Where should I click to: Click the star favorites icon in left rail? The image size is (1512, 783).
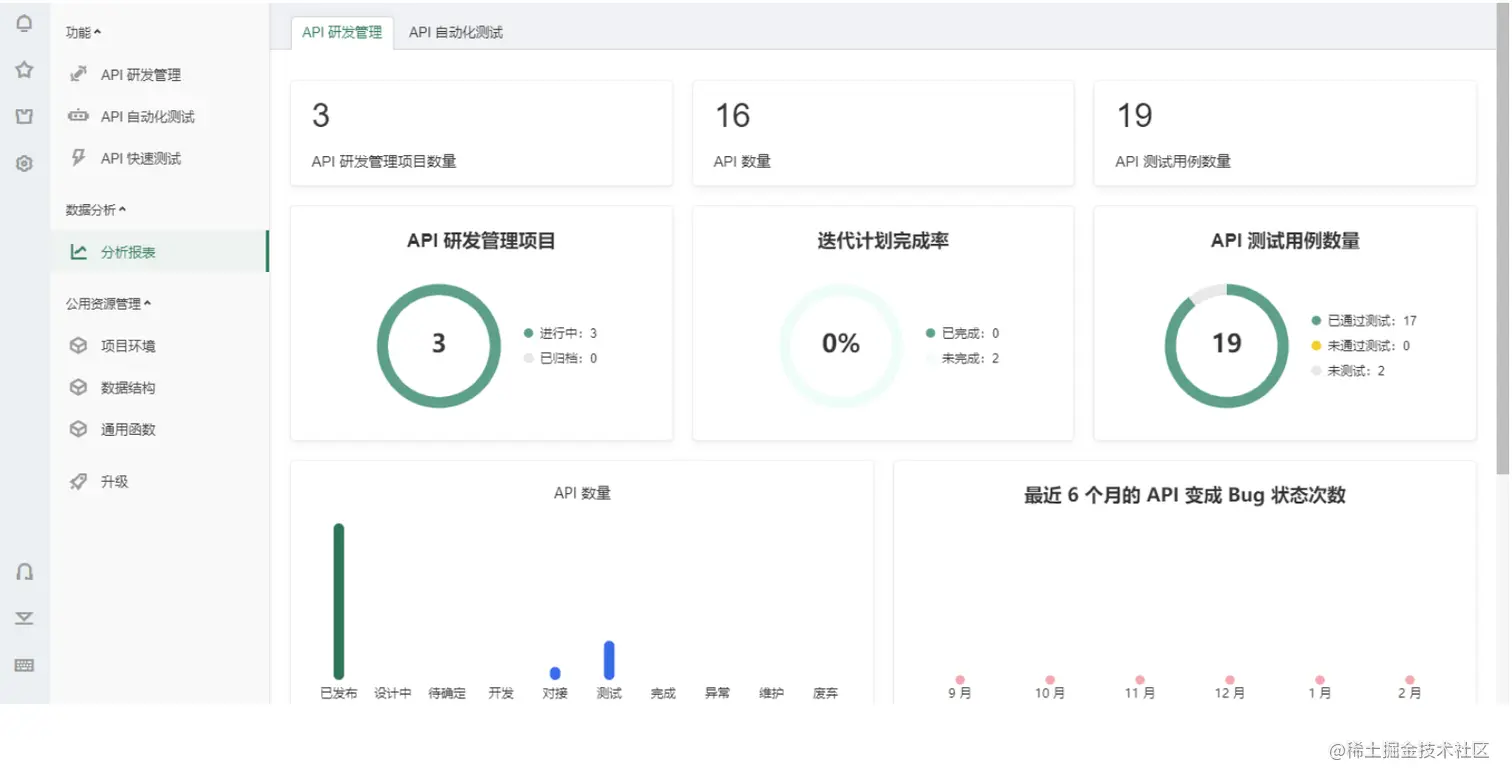(x=25, y=70)
